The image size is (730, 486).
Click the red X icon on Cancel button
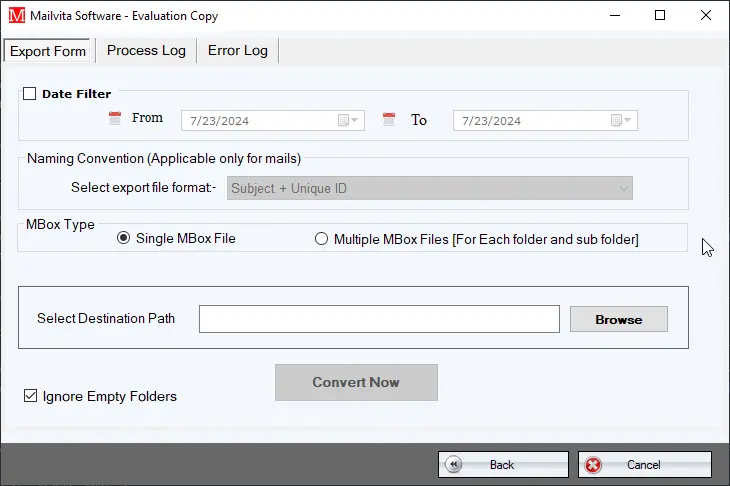pos(593,465)
